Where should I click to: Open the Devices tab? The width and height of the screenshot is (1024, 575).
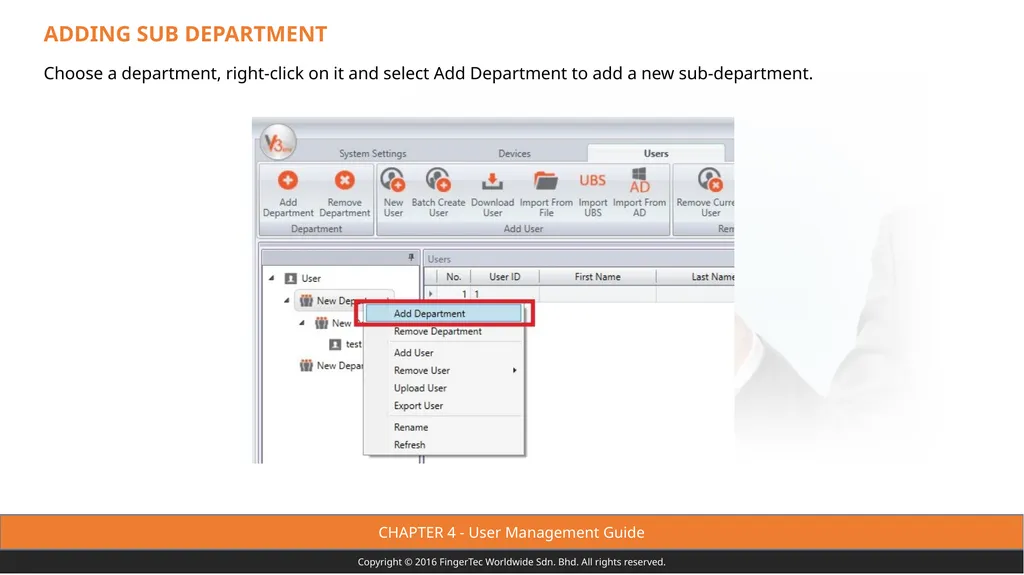[514, 154]
